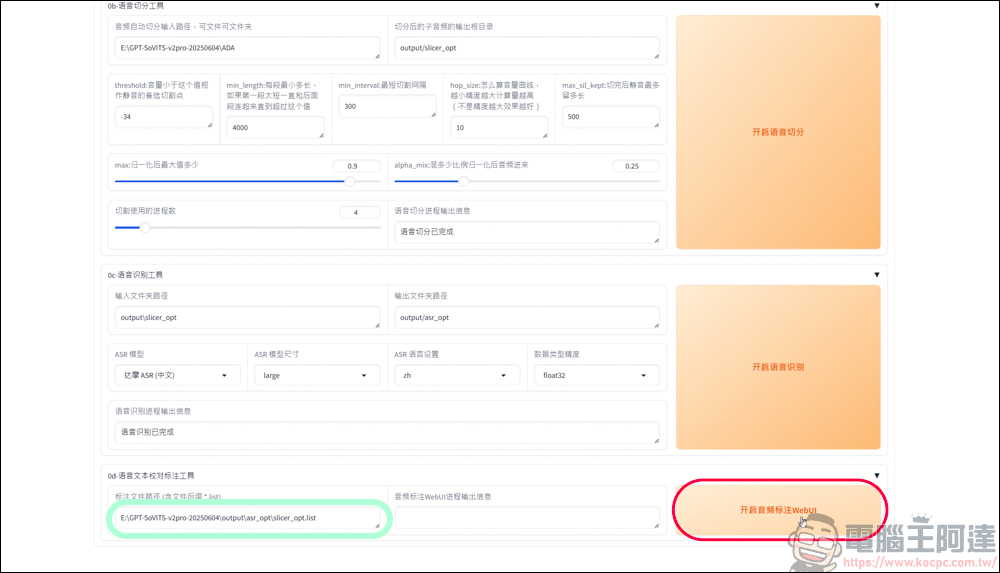Click the 语音切分进程输出信息 label
The image size is (1000, 573).
(432, 211)
